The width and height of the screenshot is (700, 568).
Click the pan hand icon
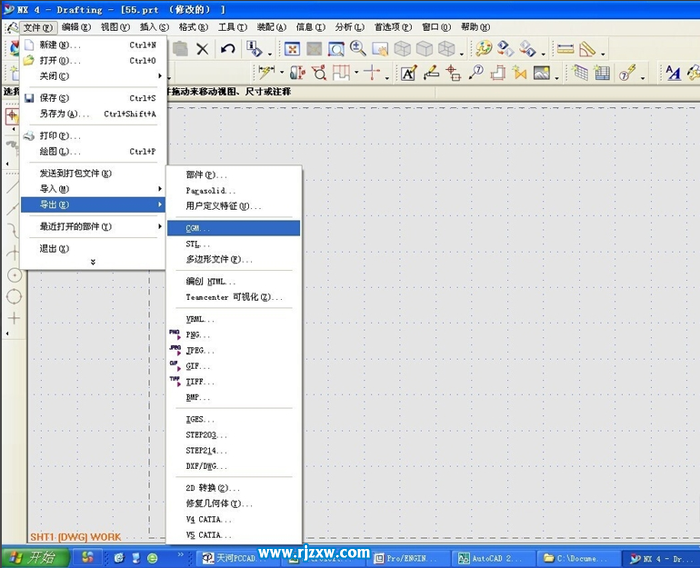(x=380, y=49)
